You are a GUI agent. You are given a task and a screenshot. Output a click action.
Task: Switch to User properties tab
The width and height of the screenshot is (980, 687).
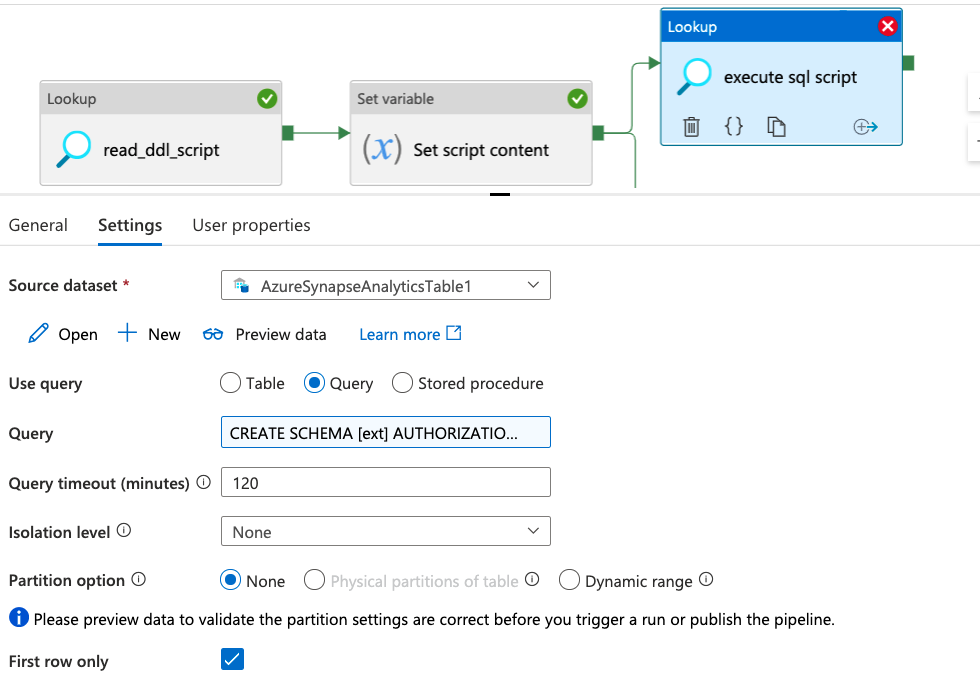(x=251, y=225)
